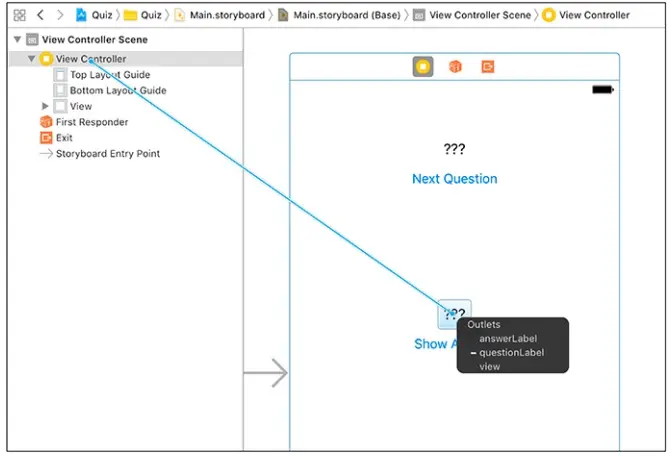Viewport: 670px width, 456px height.
Task: Select the Exit row in outline
Action: tap(126, 138)
